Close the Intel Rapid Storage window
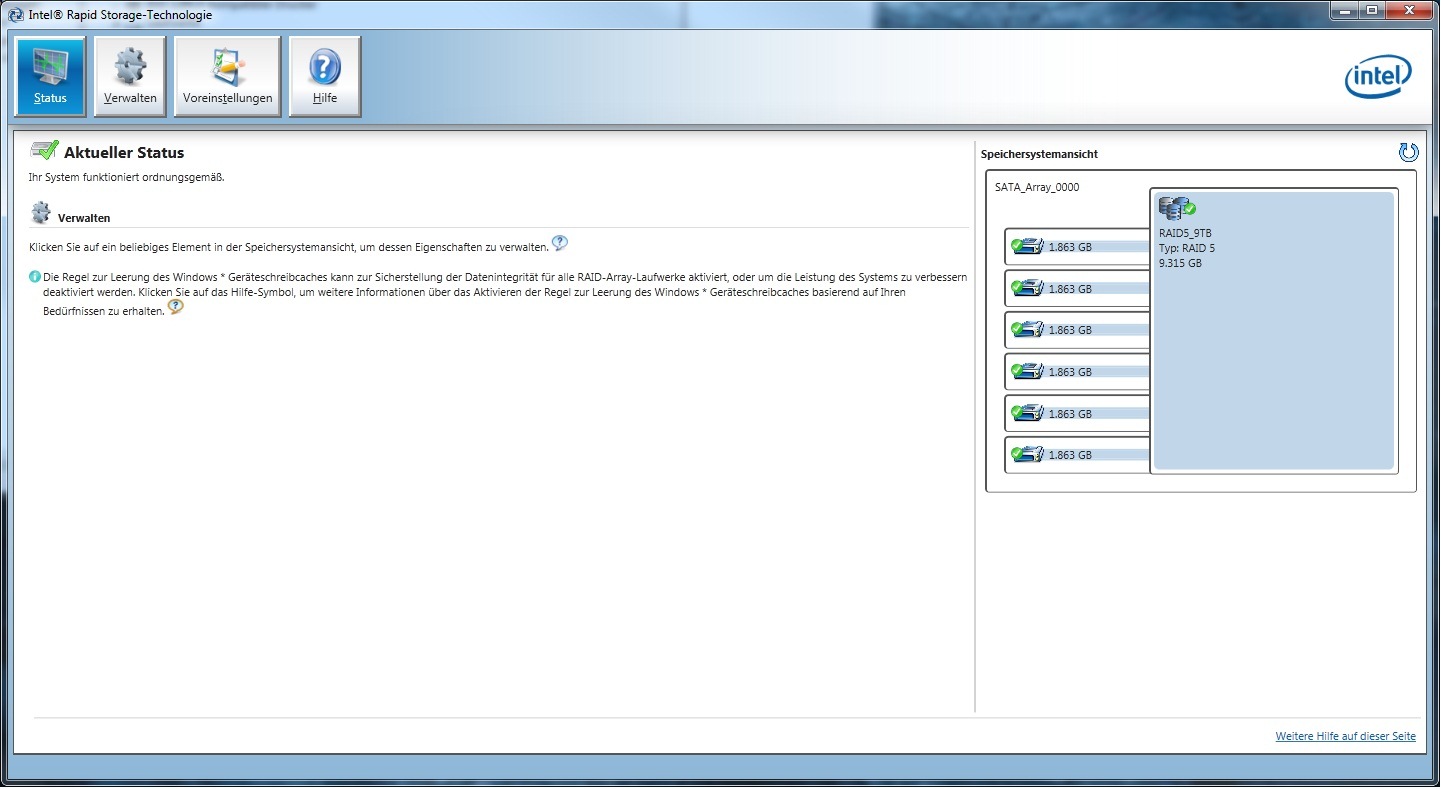 click(1408, 10)
